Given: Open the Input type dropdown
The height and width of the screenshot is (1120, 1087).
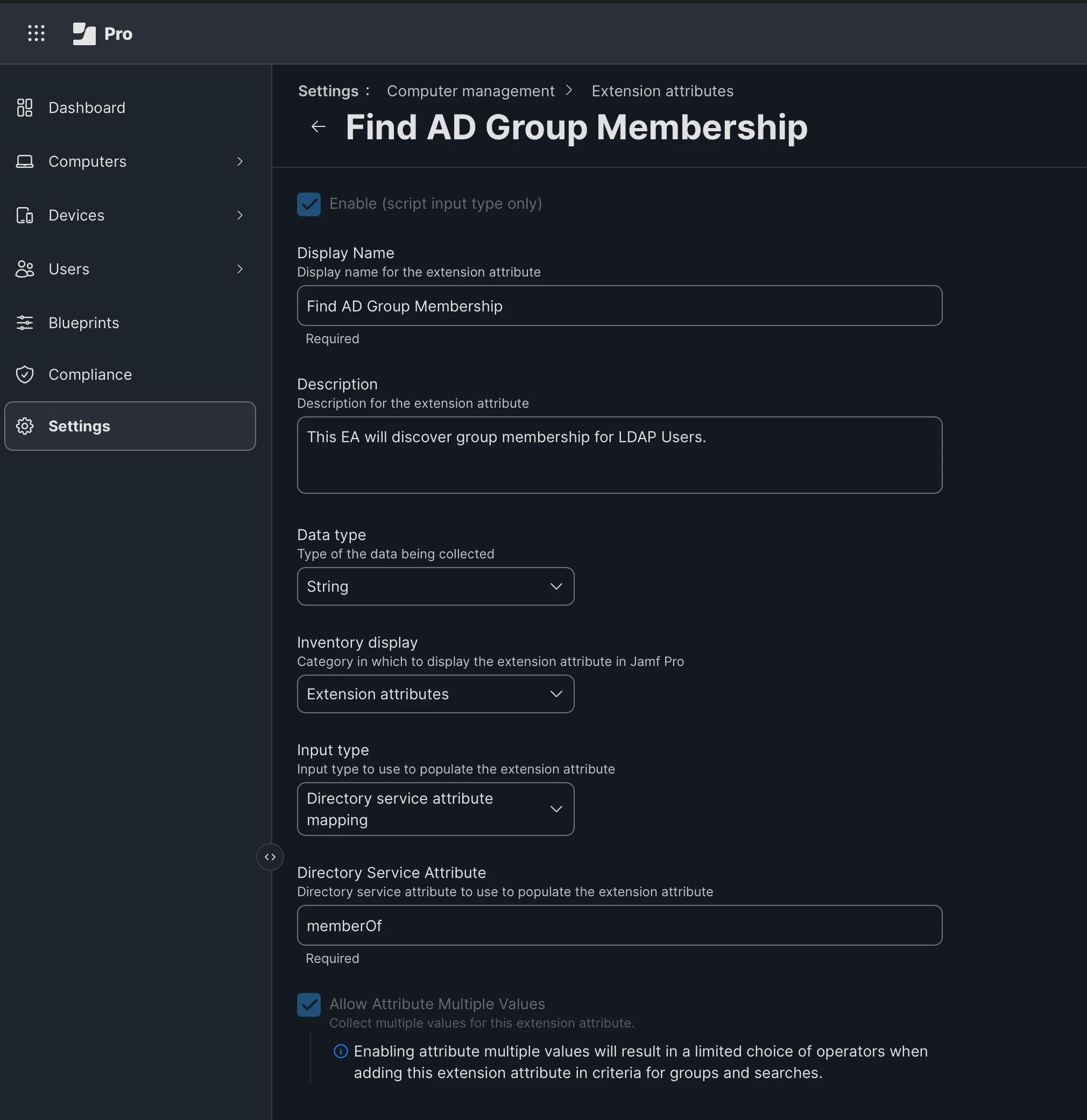Looking at the screenshot, I should pos(435,809).
